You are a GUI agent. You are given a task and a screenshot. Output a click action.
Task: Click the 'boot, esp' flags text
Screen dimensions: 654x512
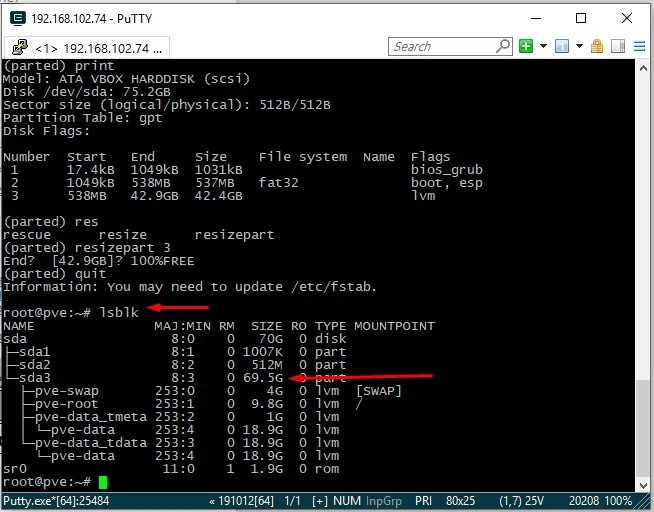click(x=447, y=183)
